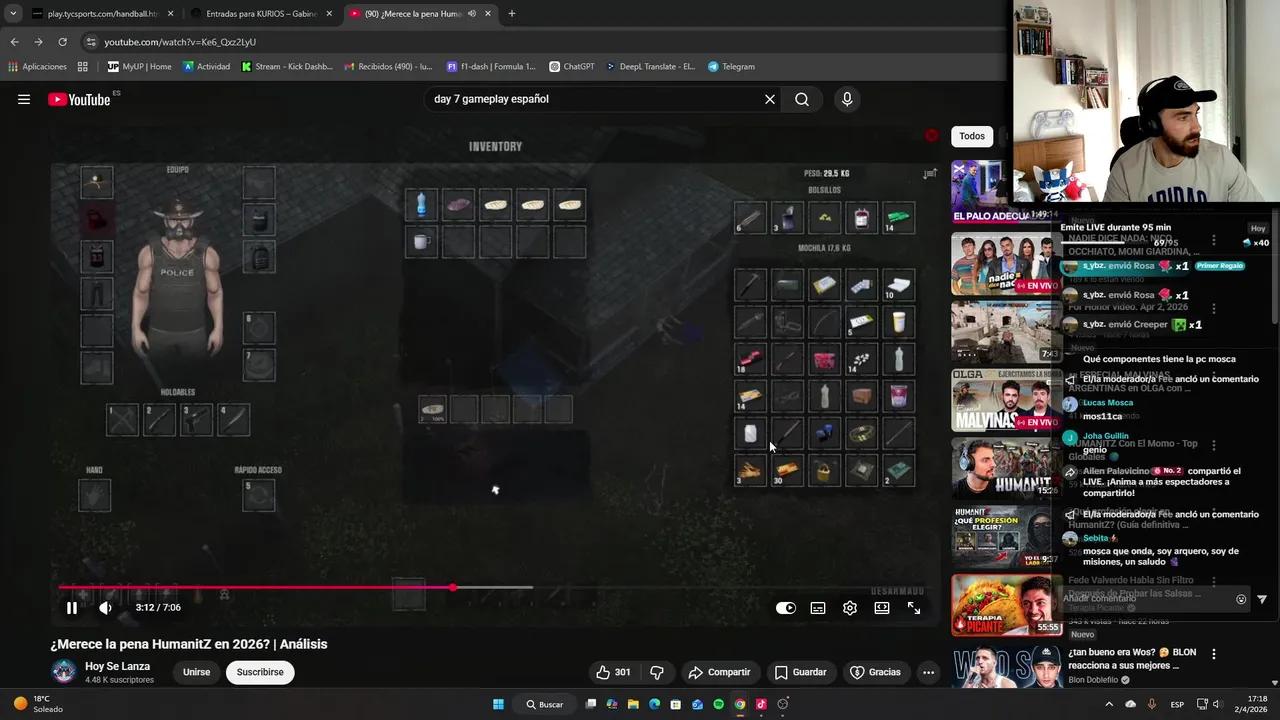Toggle the sidebar guide hamburger menu

tap(24, 99)
